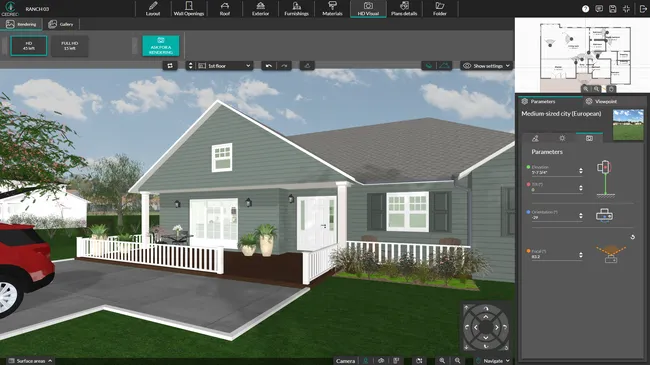Switch to the Gallery tab
This screenshot has width=650, height=365.
point(61,24)
